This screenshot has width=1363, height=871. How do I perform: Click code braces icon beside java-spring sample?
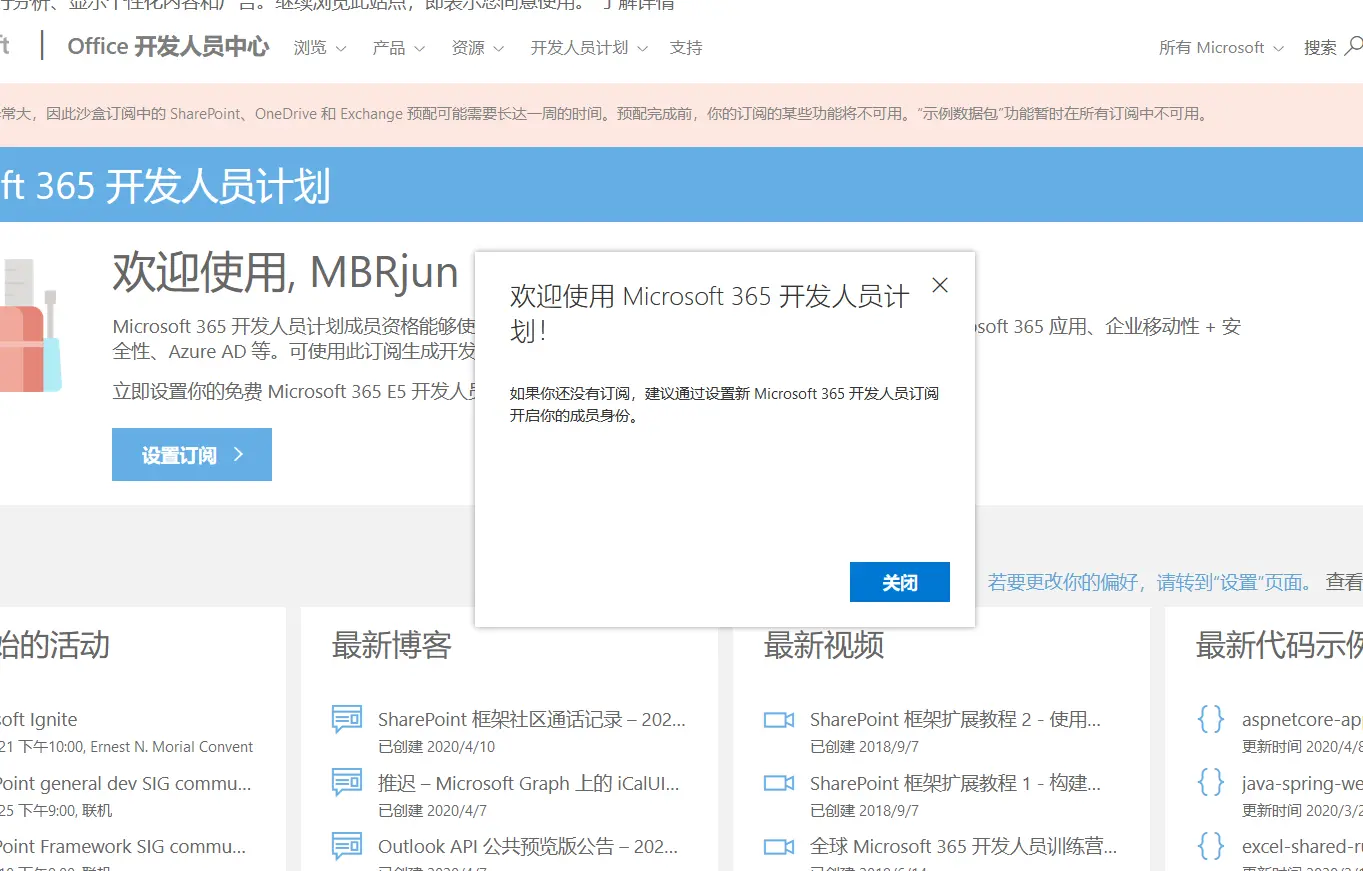[1211, 783]
